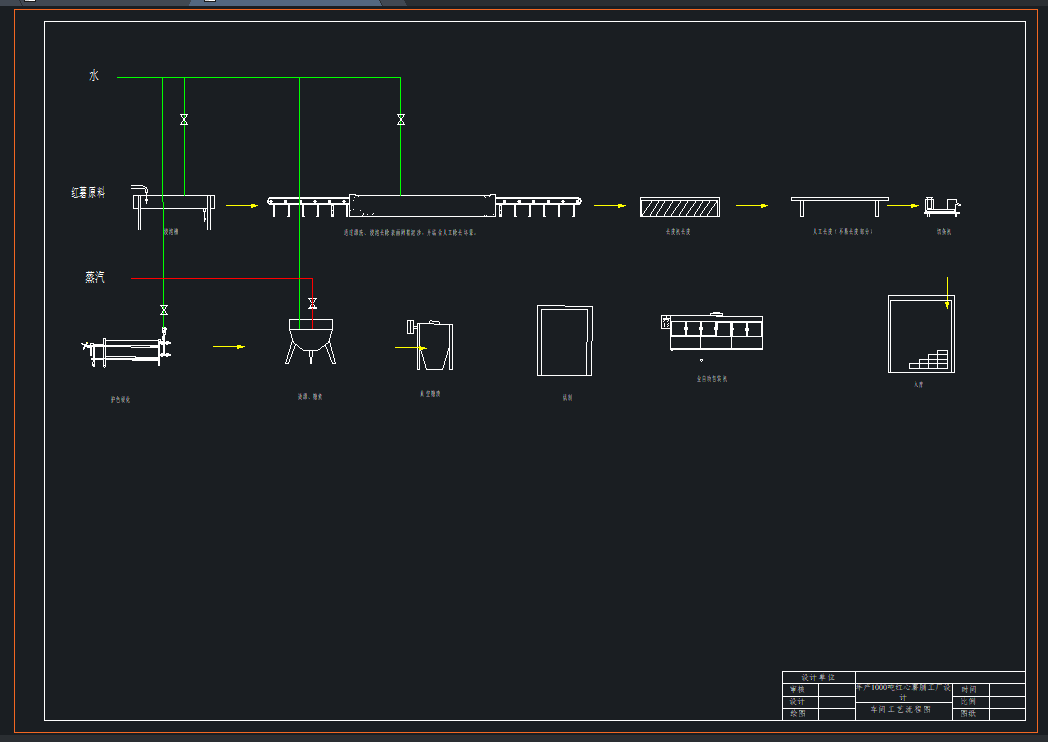The width and height of the screenshot is (1048, 742).
Task: Click the conical vacuum tank symbol
Action: point(430,345)
